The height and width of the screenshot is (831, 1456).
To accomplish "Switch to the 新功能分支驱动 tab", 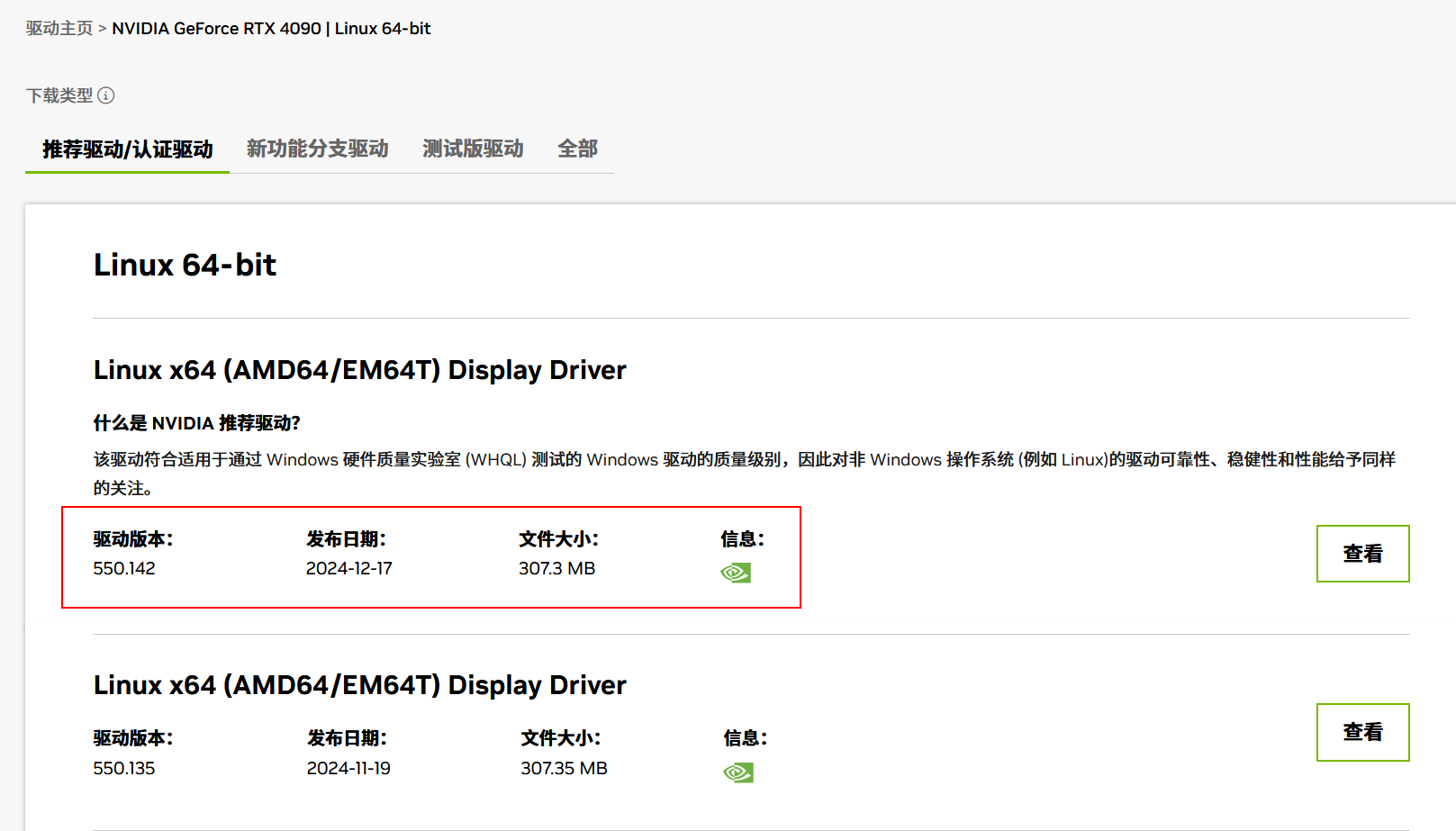I will click(x=318, y=149).
